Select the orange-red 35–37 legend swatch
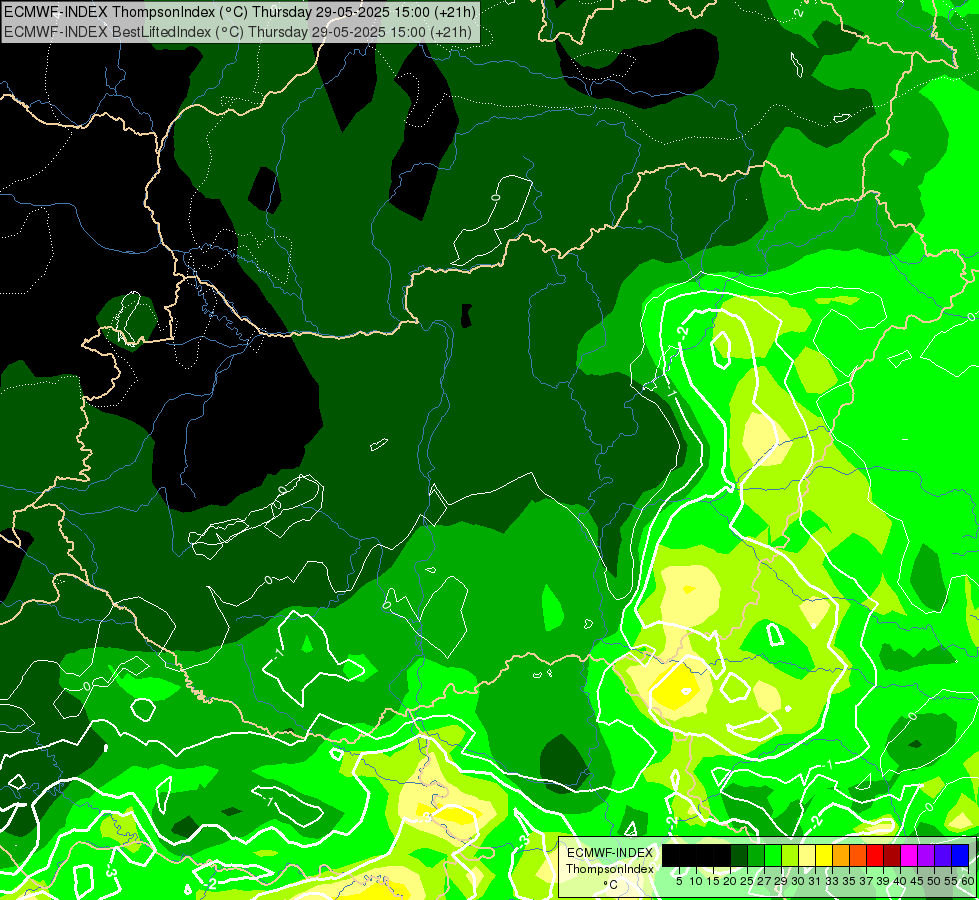979x900 pixels. [x=858, y=855]
